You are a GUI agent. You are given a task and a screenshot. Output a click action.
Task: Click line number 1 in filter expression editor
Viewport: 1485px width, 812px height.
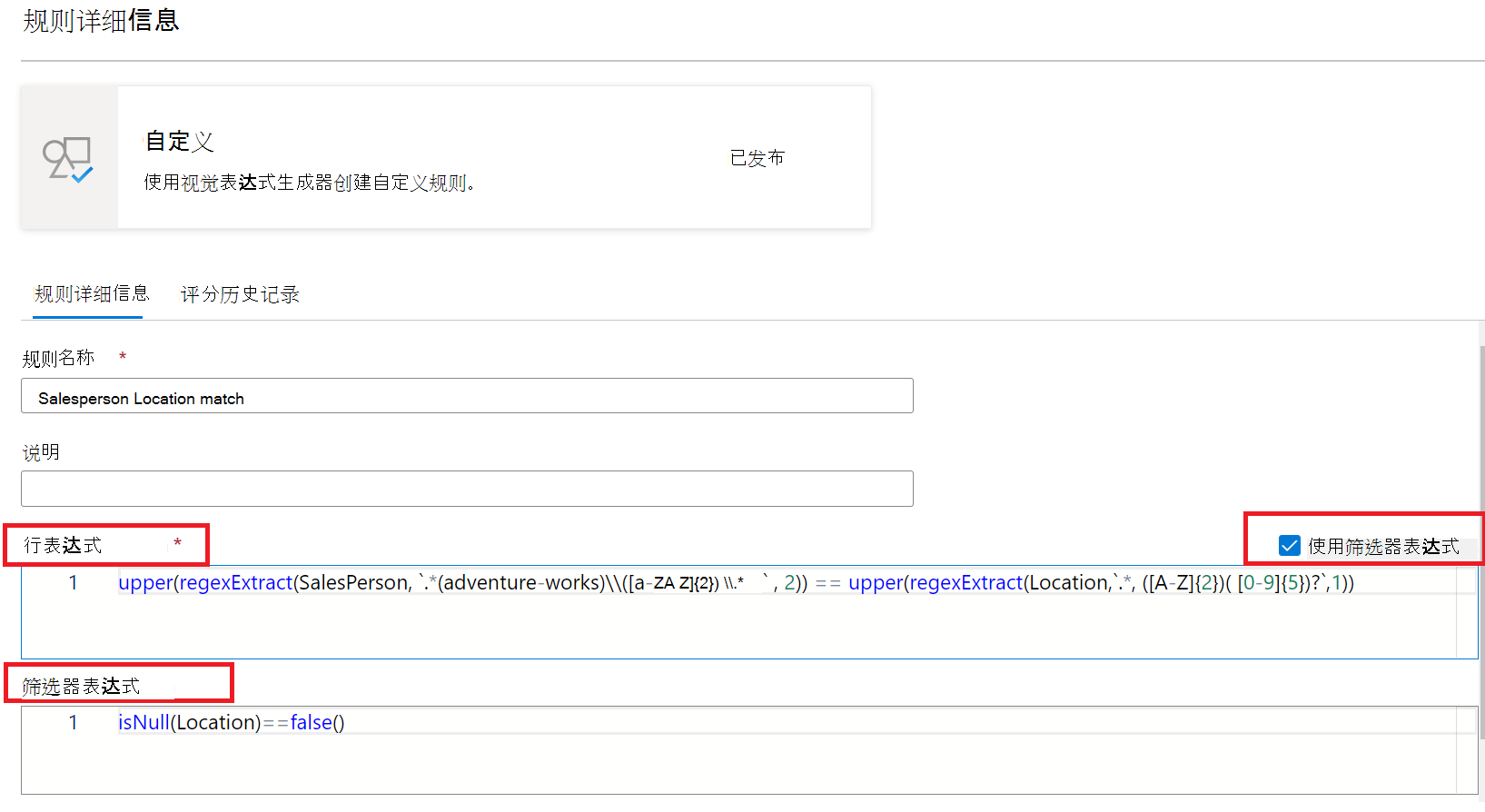pos(73,723)
